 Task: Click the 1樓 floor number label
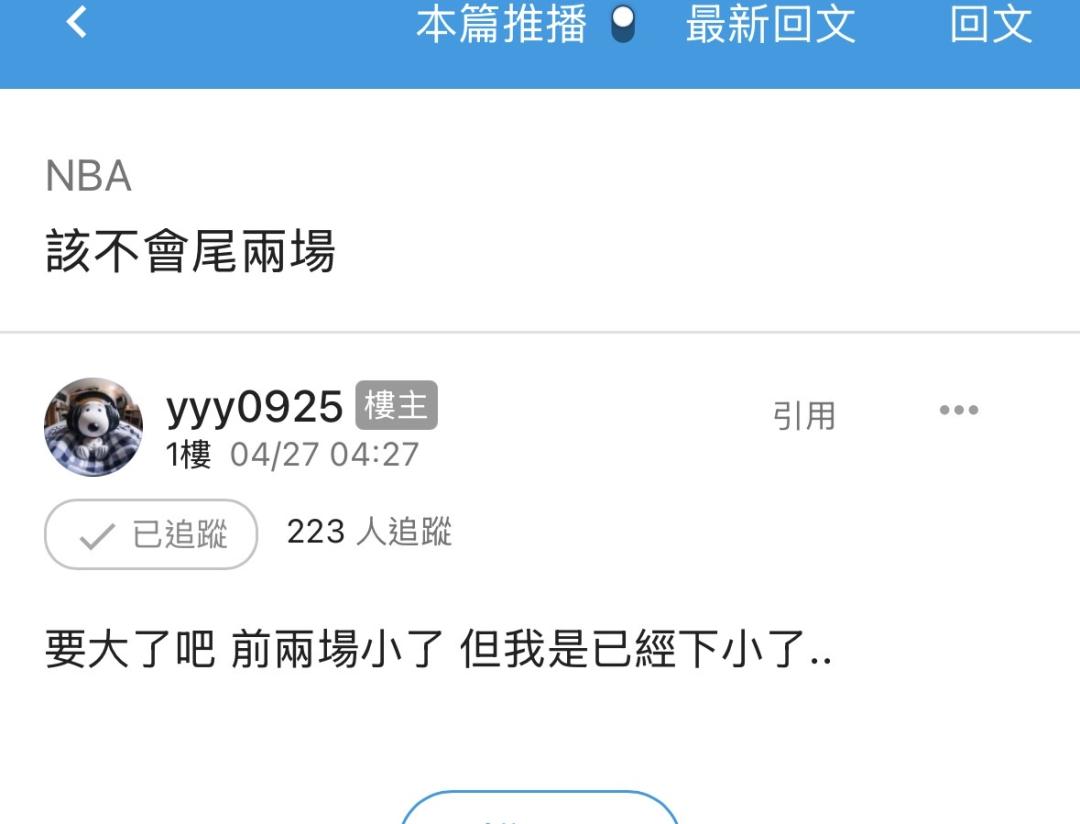click(x=188, y=455)
